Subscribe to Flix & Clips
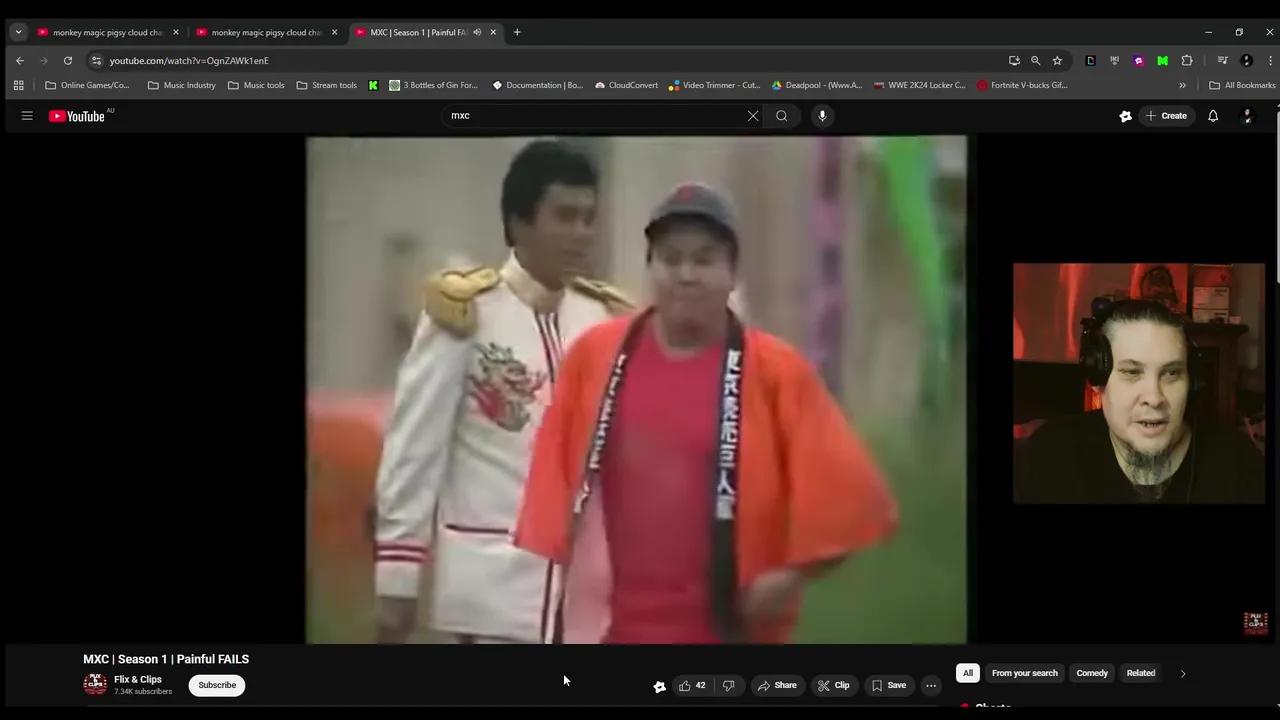Screen dimensions: 1280x720 tap(217, 685)
